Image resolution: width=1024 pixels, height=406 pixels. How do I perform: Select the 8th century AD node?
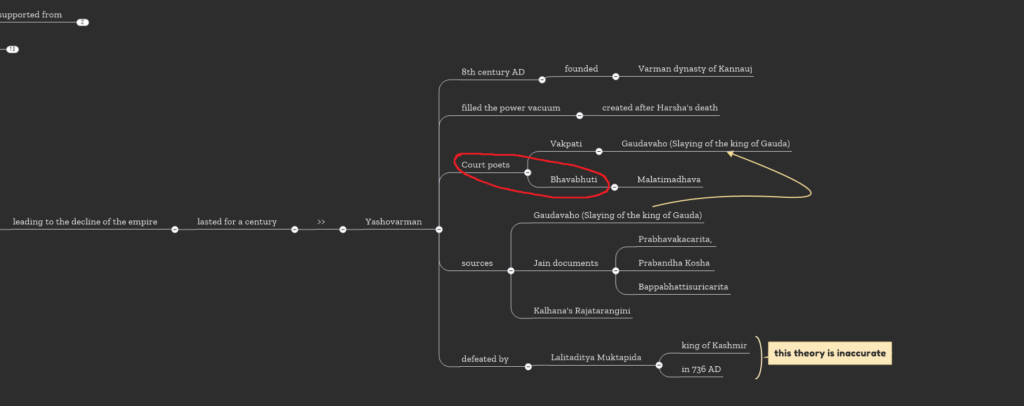click(493, 72)
